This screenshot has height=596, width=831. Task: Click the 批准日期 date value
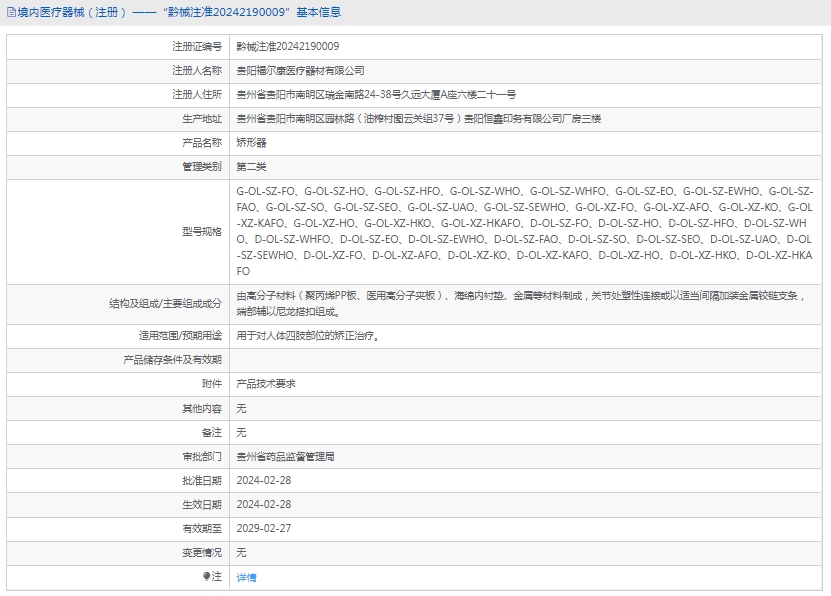pyautogui.click(x=263, y=480)
